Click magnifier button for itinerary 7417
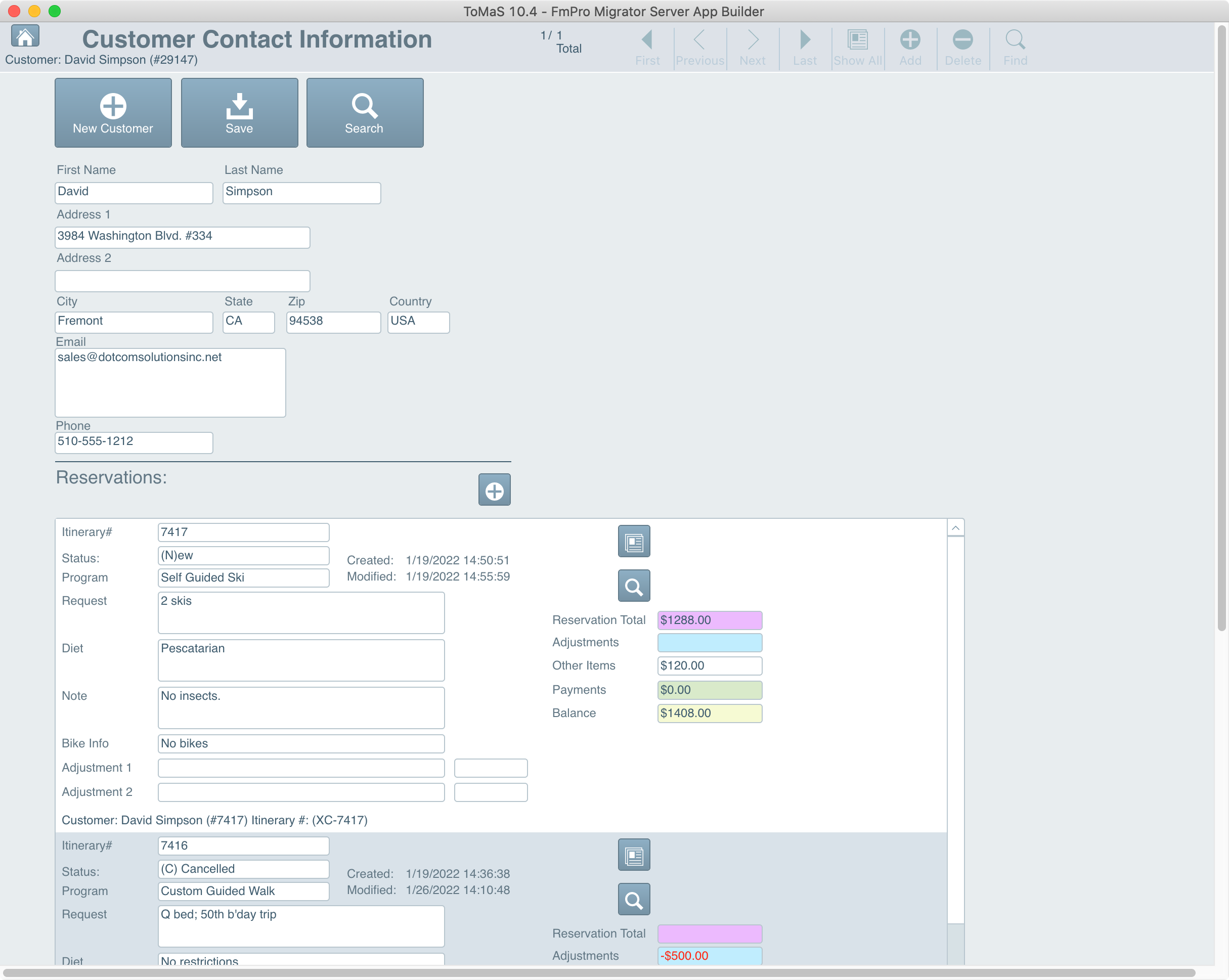 [x=634, y=586]
